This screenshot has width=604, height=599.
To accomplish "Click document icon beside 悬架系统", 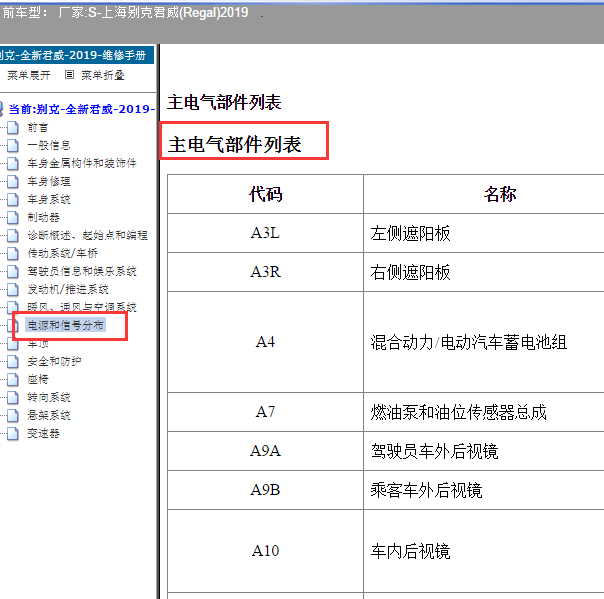I will pyautogui.click(x=13, y=415).
